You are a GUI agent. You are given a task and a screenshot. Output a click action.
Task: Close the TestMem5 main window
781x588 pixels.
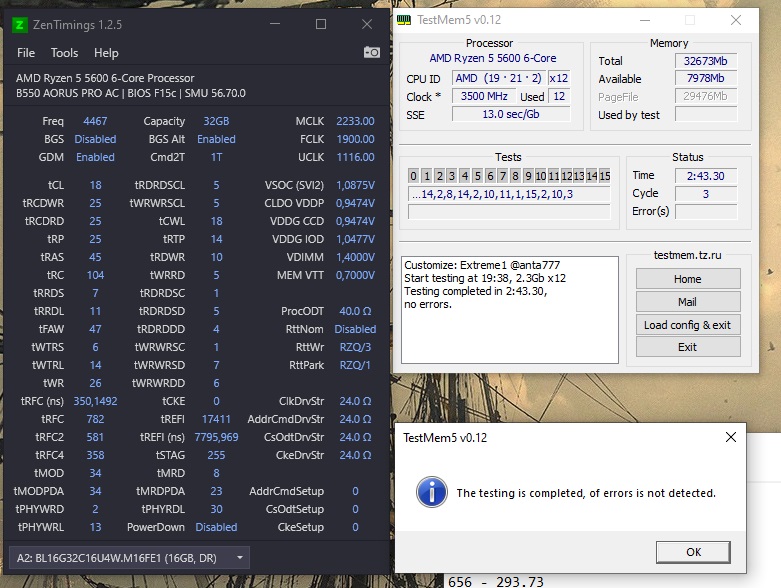(x=736, y=20)
